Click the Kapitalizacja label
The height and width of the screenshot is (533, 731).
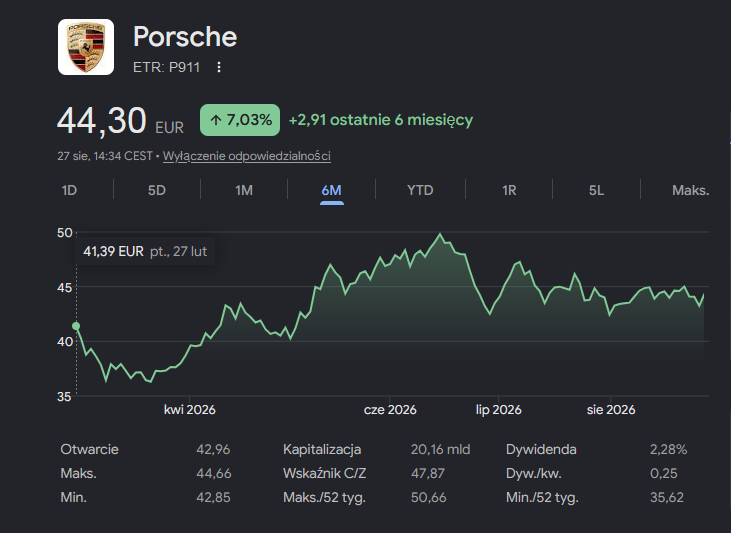click(322, 450)
